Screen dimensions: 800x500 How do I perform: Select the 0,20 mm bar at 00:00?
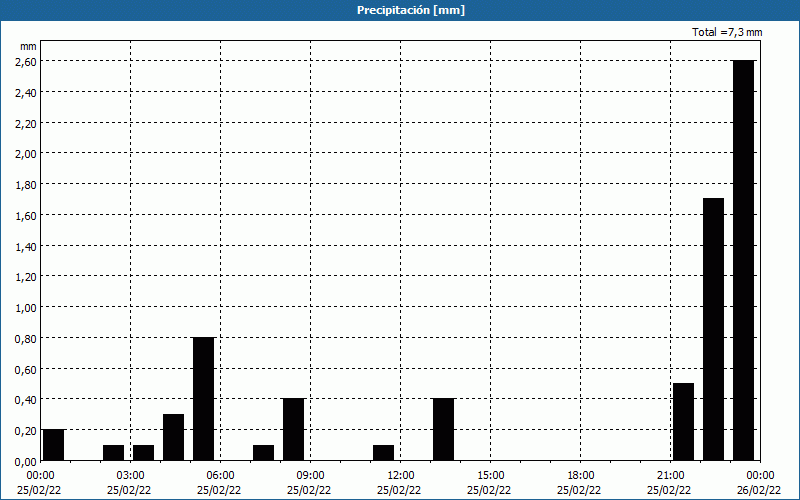(54, 445)
